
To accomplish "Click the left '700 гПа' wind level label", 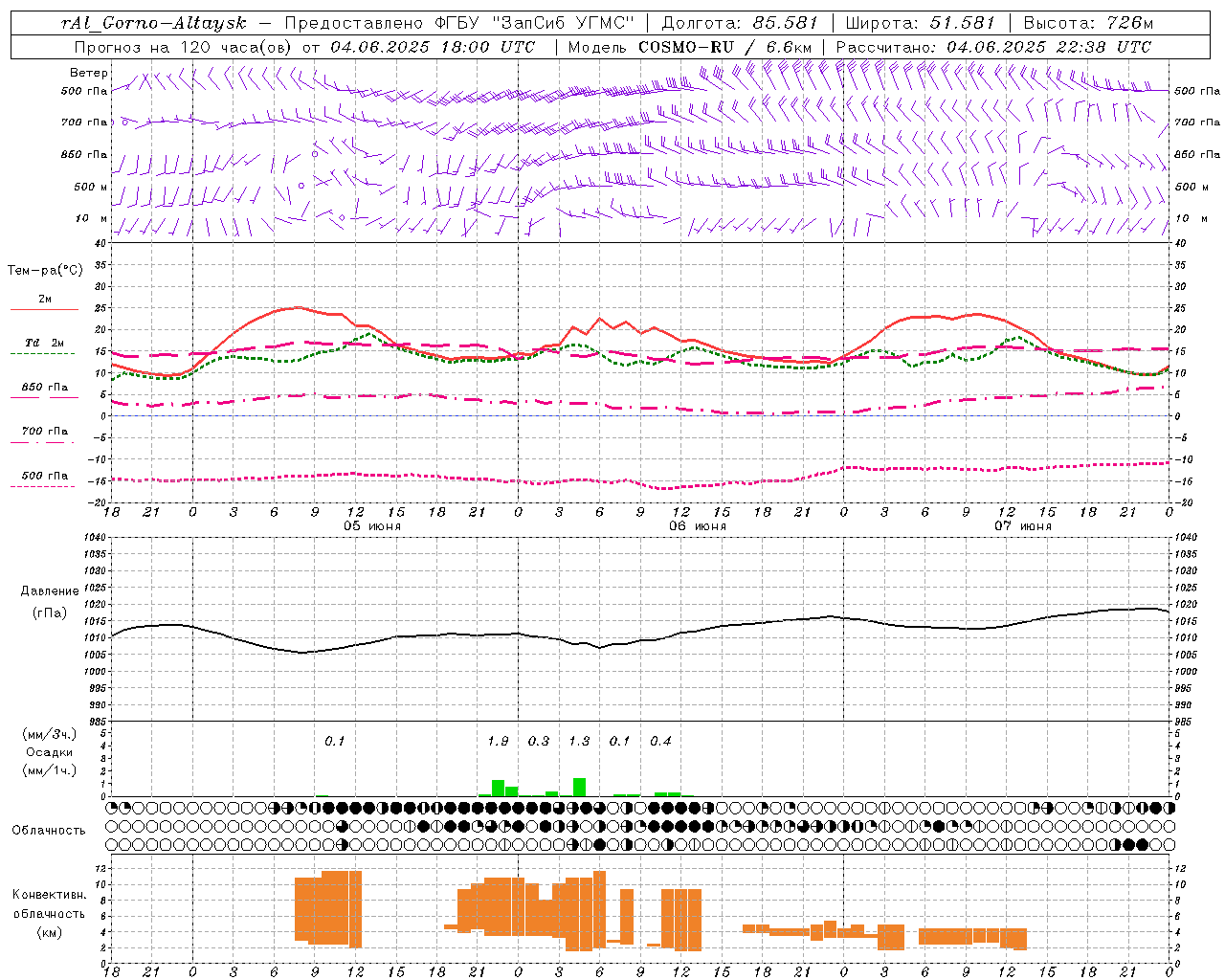I will (x=84, y=122).
